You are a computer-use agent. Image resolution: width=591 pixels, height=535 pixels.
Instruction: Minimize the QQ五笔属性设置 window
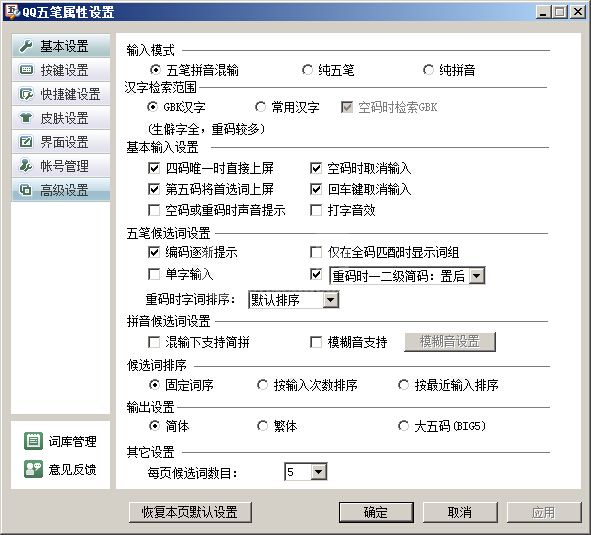point(543,12)
